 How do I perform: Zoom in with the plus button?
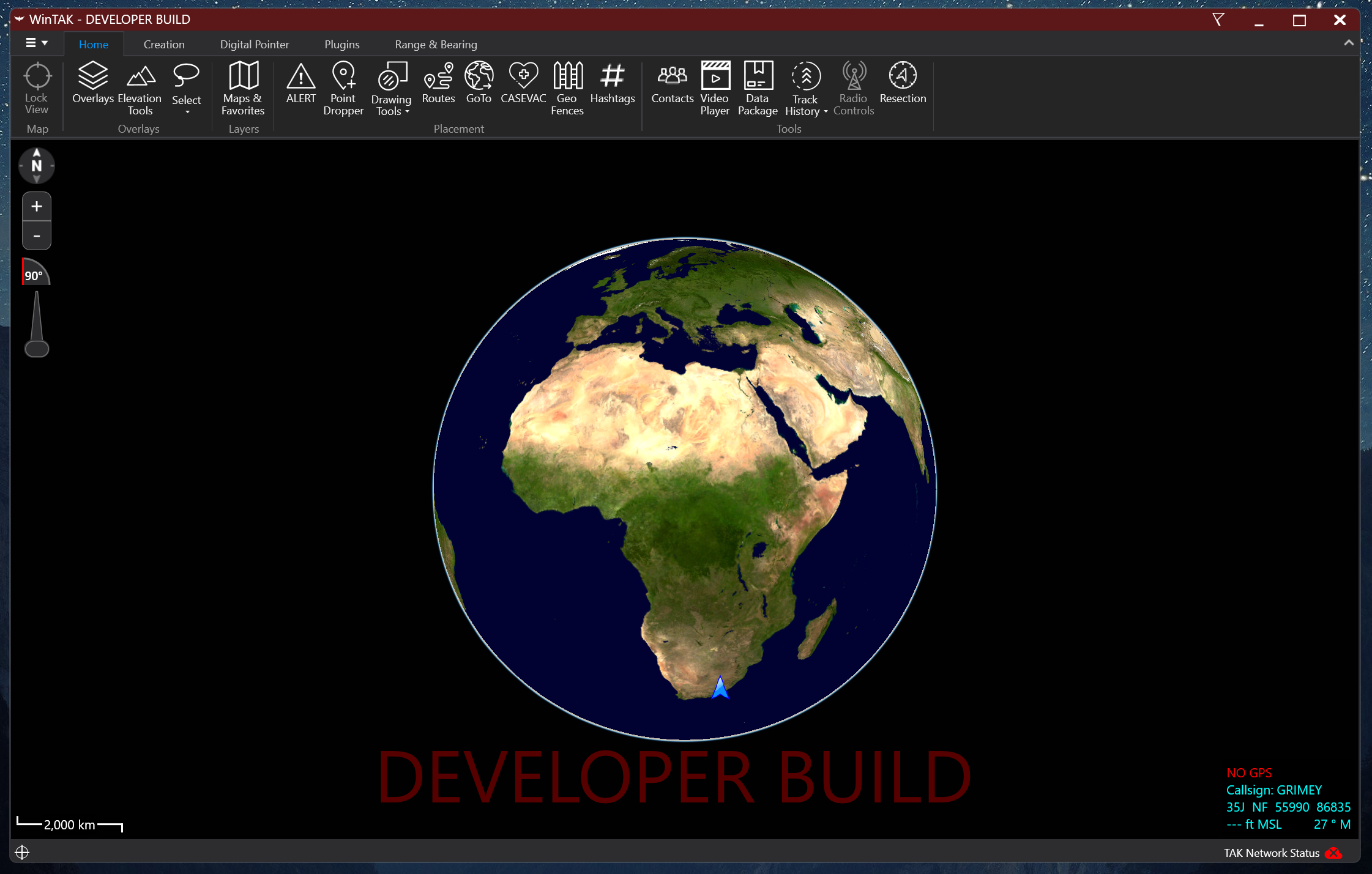pyautogui.click(x=37, y=207)
